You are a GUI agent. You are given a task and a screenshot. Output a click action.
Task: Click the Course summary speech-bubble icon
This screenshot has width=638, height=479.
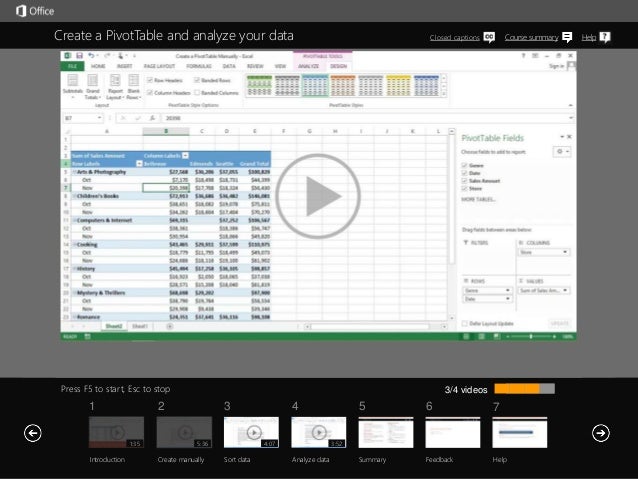point(567,37)
